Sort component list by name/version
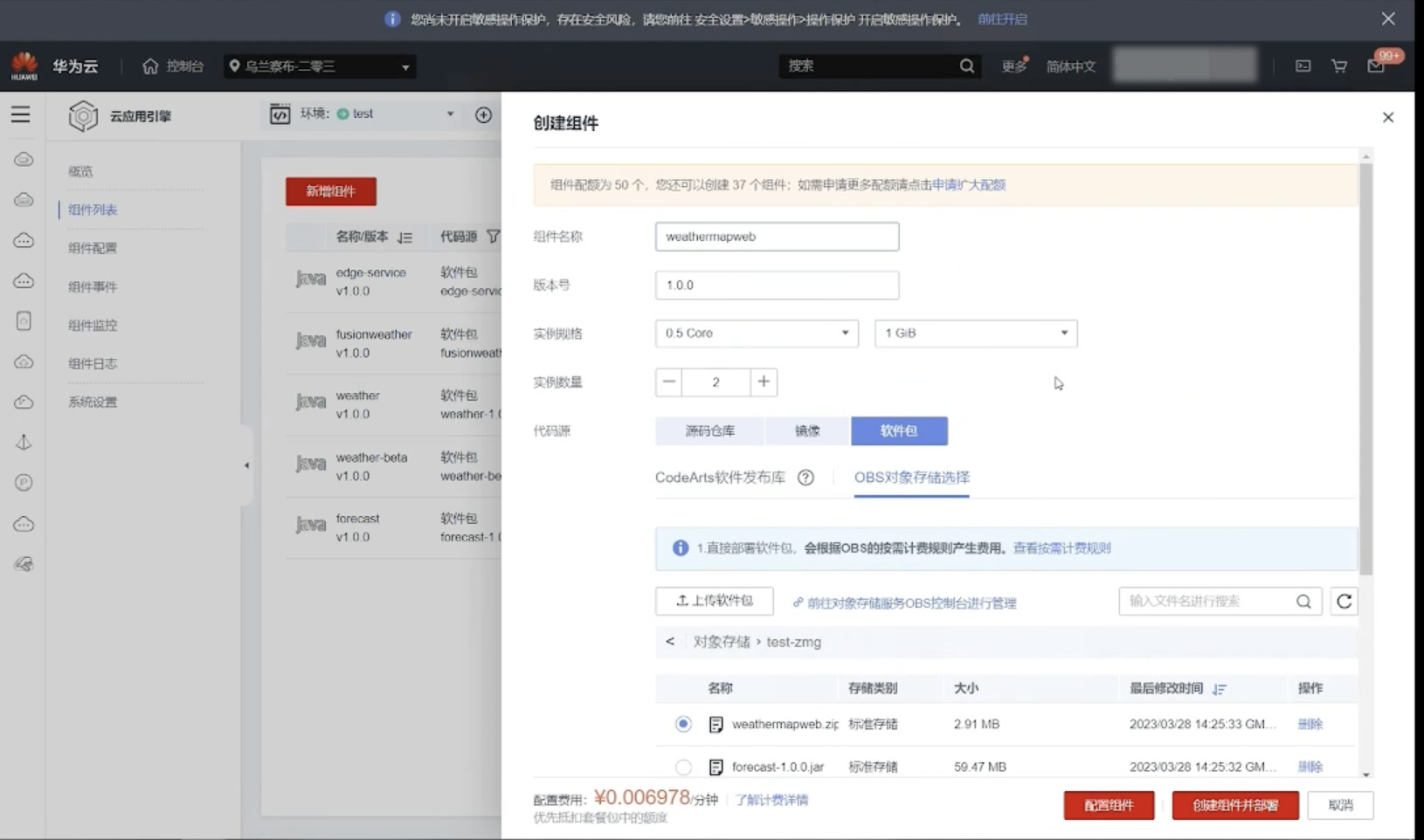1424x840 pixels. click(404, 238)
